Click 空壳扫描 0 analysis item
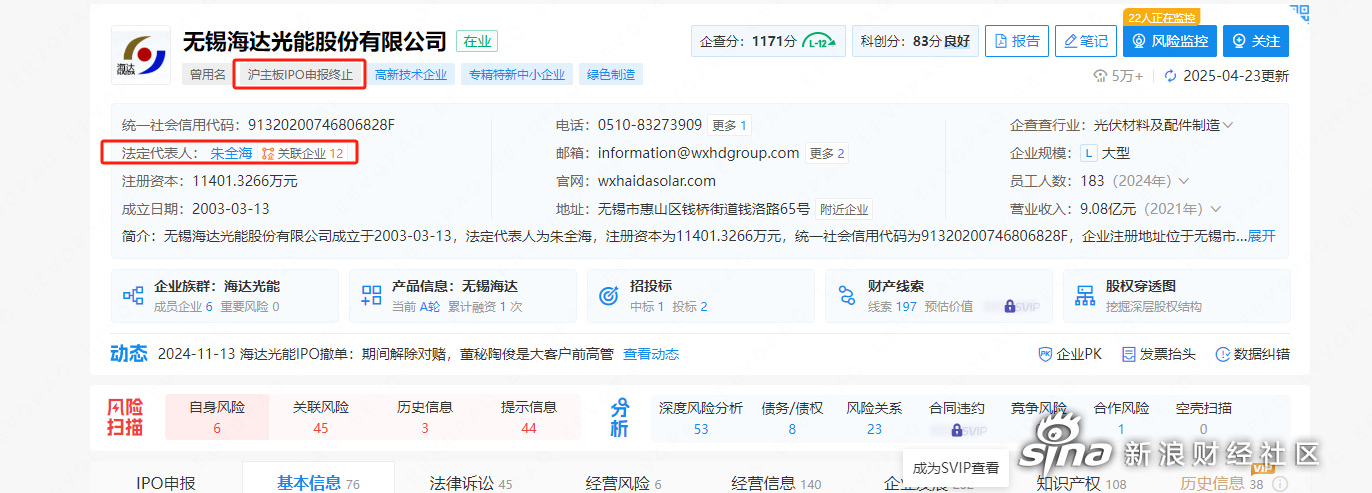Viewport: 1372px width, 493px height. click(1203, 418)
